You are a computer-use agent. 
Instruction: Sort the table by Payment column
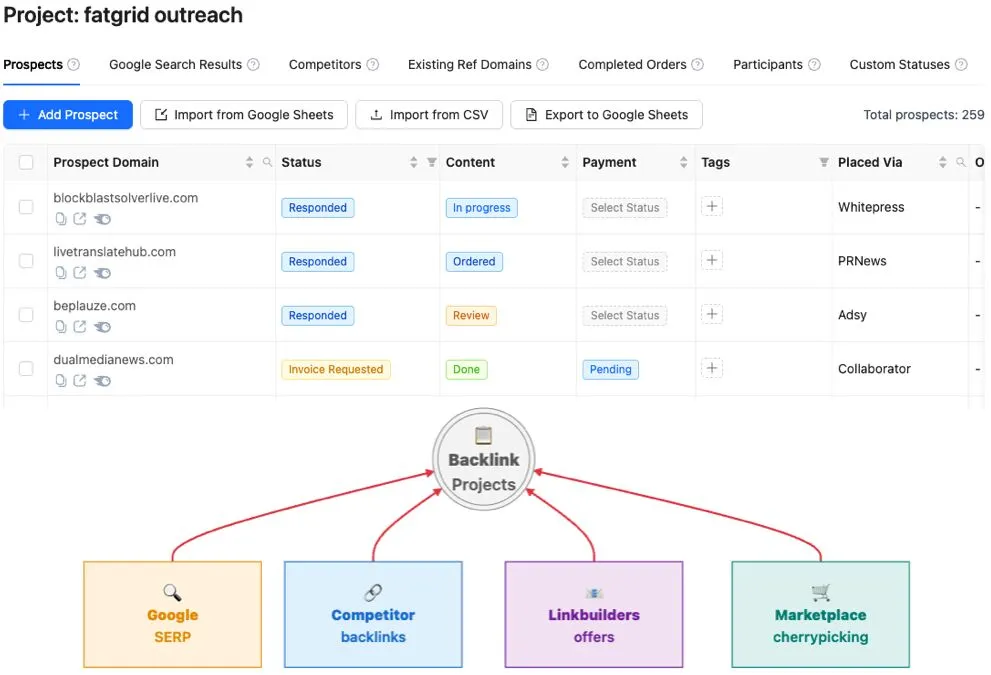click(684, 163)
